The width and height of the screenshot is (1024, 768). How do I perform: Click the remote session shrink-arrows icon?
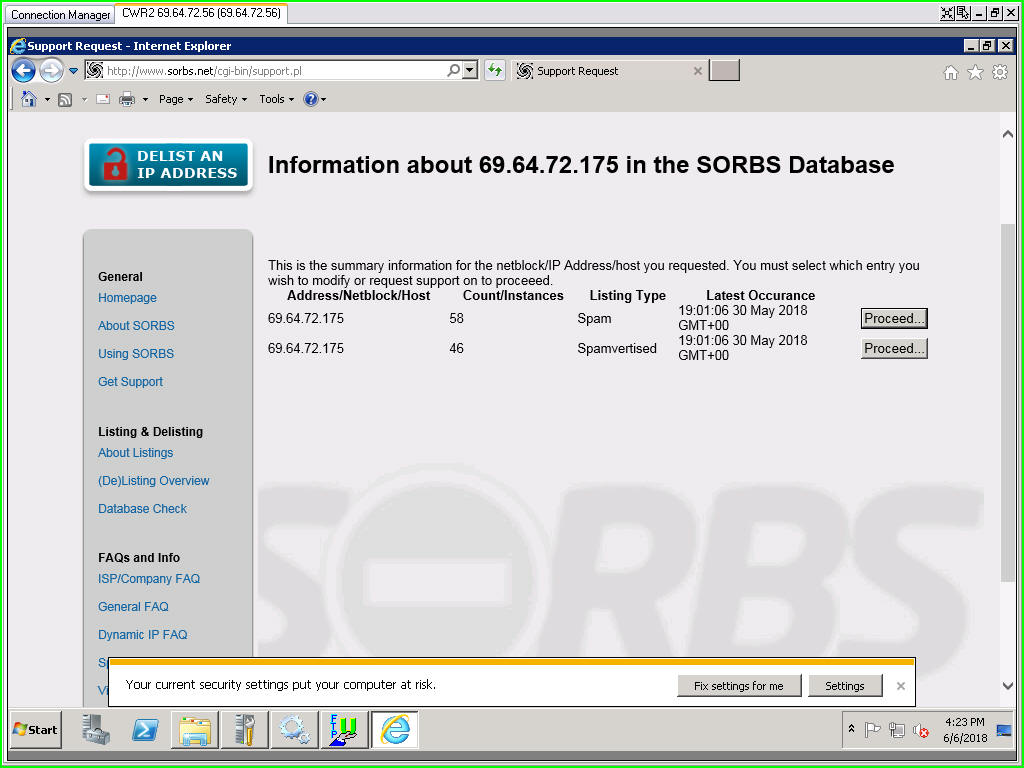coord(947,12)
